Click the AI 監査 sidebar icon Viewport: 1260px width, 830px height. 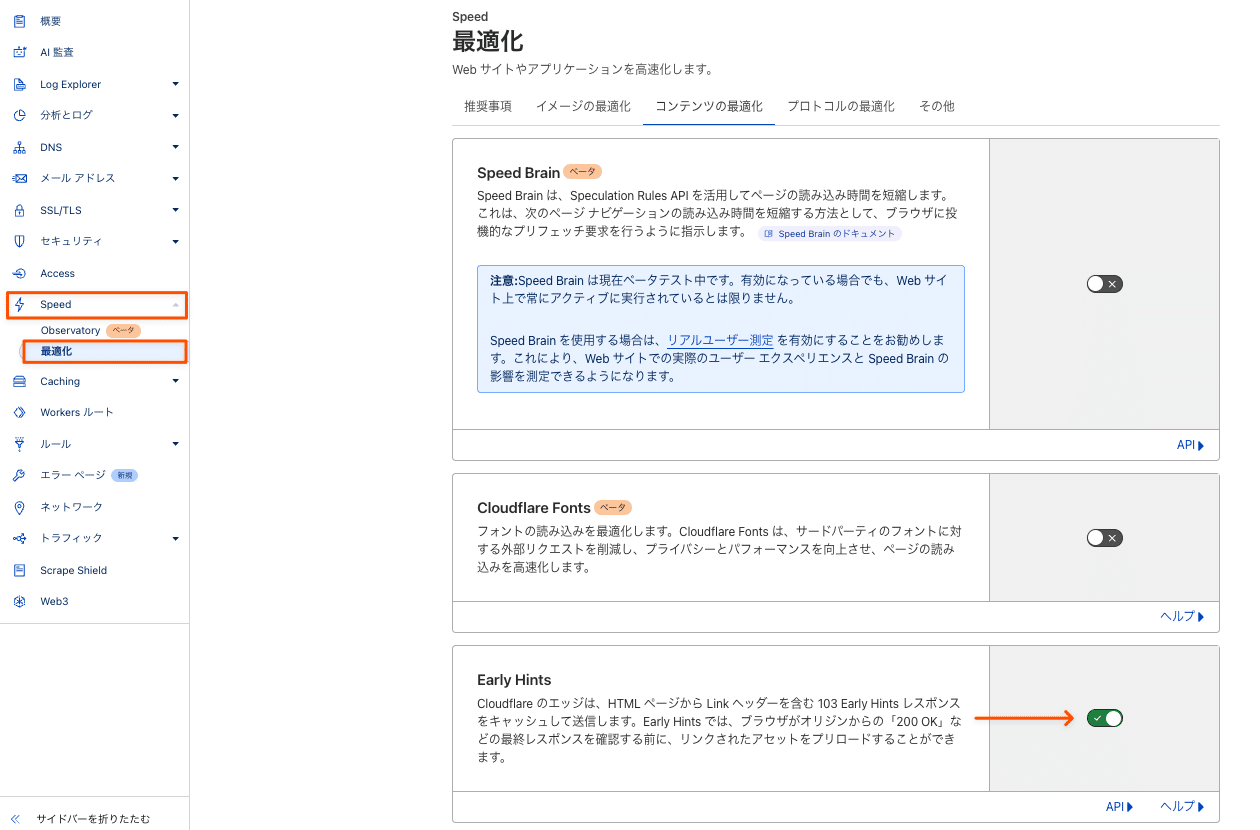pos(19,52)
